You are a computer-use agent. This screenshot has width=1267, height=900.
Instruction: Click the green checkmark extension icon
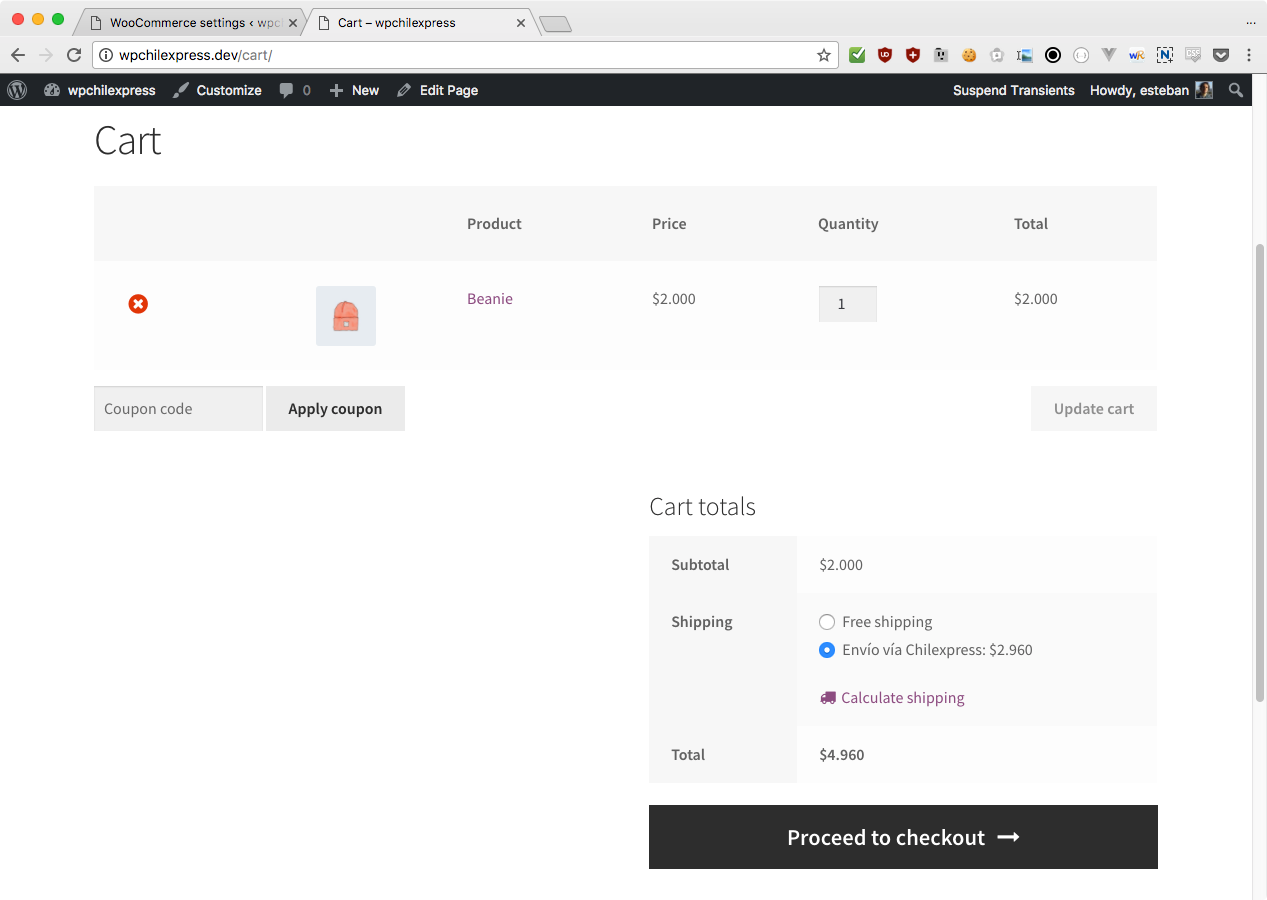857,55
